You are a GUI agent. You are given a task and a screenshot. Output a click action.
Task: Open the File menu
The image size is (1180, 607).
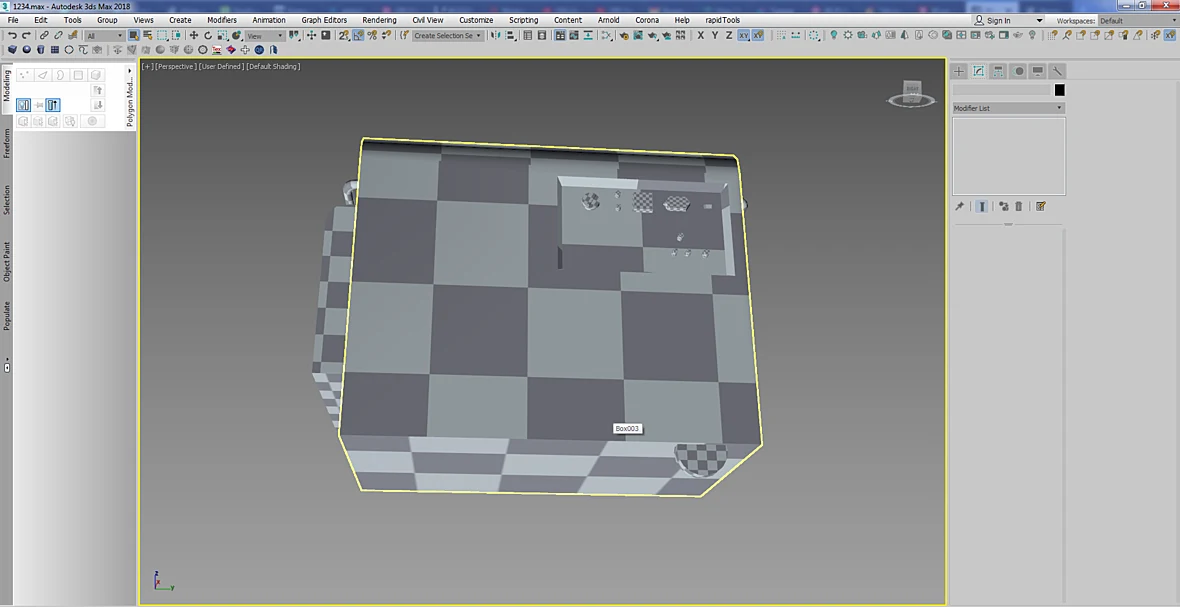pyautogui.click(x=13, y=20)
